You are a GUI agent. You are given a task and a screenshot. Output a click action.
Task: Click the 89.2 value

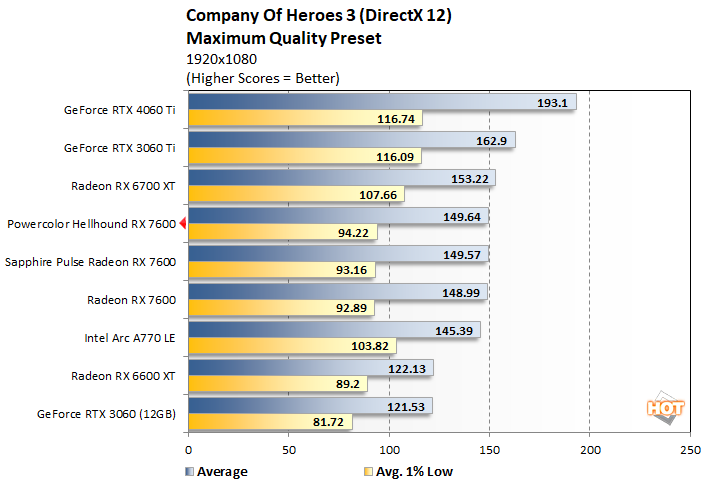pos(348,384)
